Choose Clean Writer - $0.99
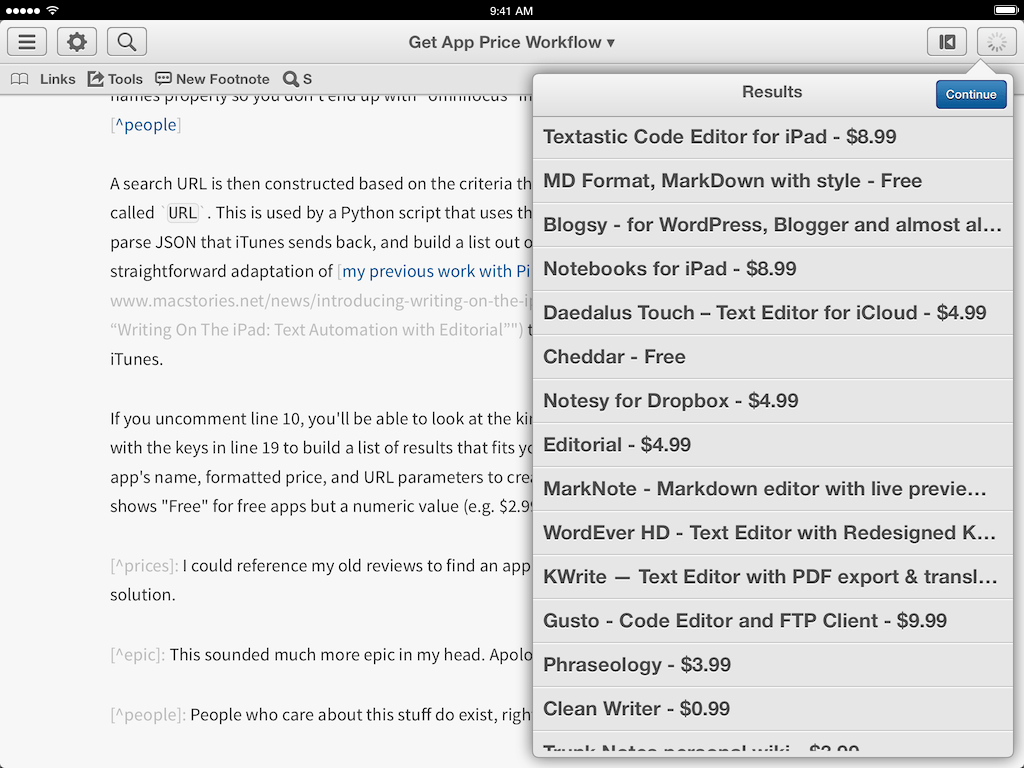This screenshot has width=1024, height=768. (773, 709)
